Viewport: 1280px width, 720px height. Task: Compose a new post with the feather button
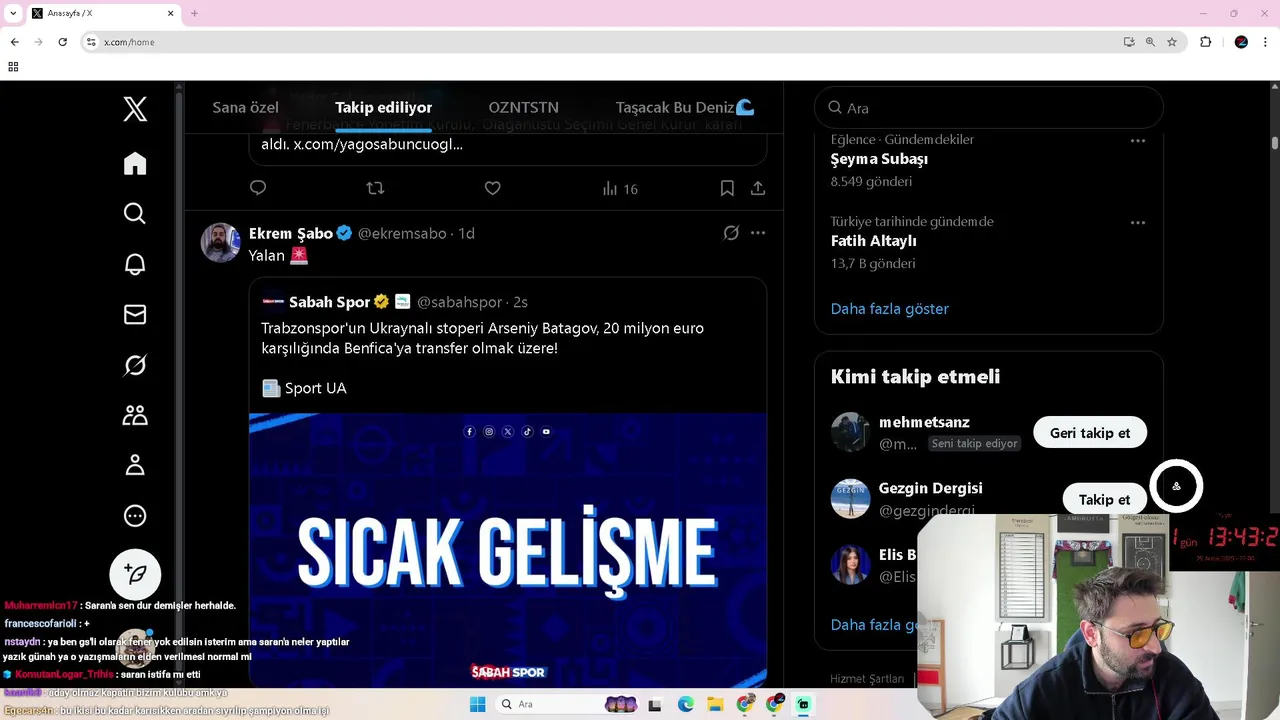point(135,574)
